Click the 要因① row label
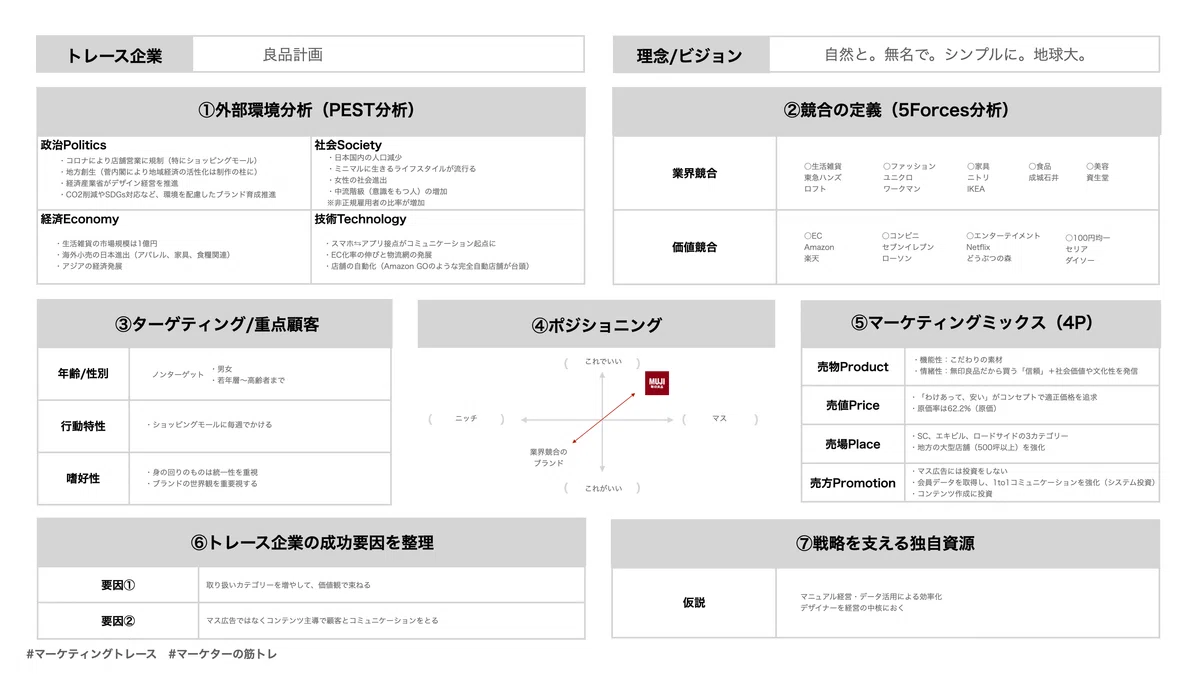Screen dimensions: 1200x674 (118, 585)
